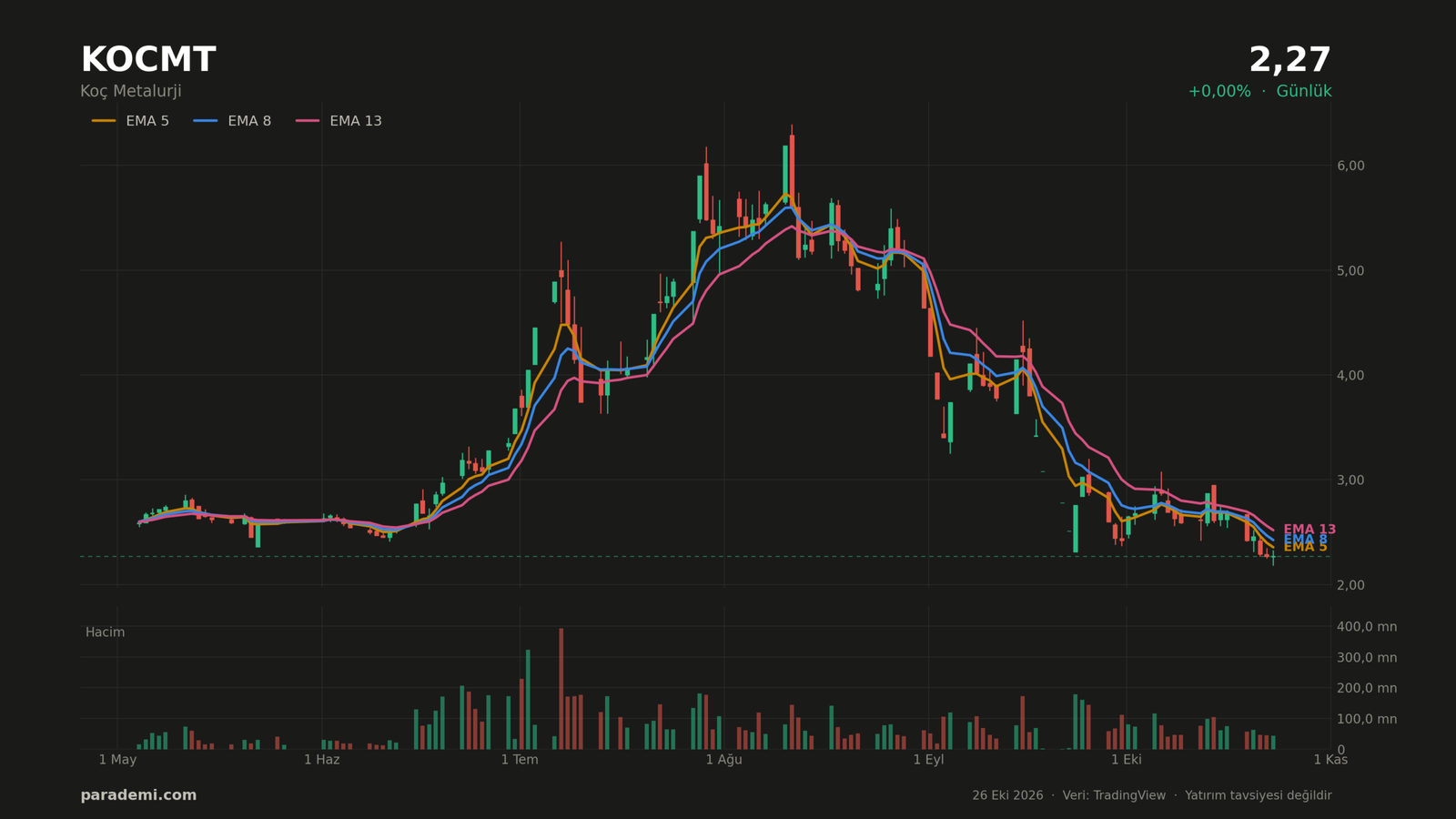Click the 1 Tem date axis label
The image size is (1456, 819).
(x=520, y=760)
